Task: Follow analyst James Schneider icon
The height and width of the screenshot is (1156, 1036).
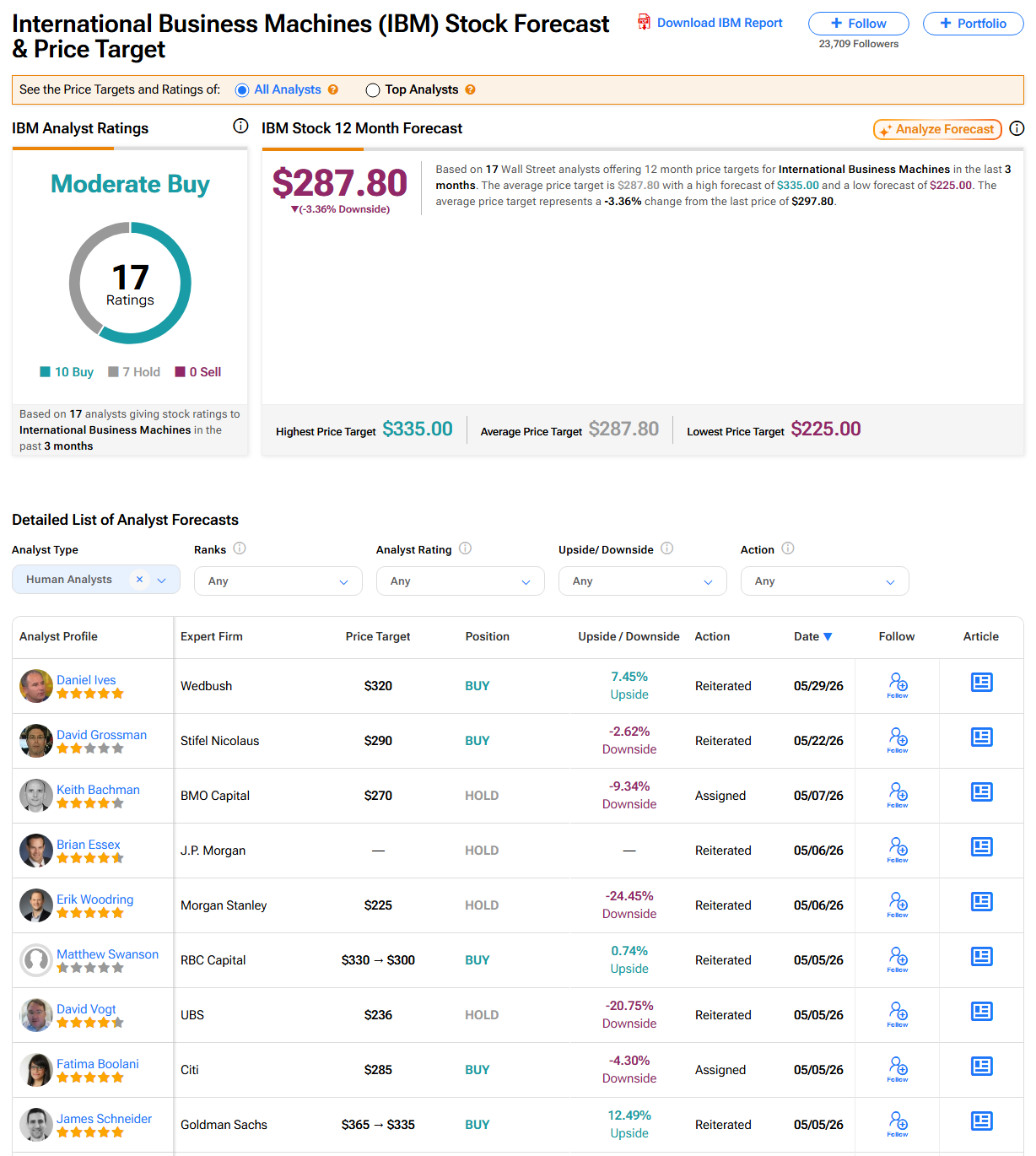Action: pos(898,1124)
